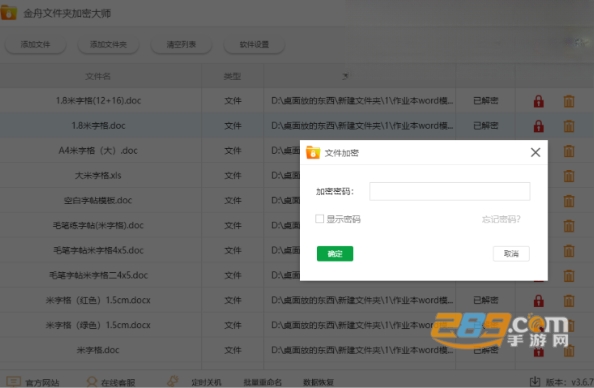
Task: Click the 已解密 status of 1.8米字格(12+16).doc
Action: pyautogui.click(x=486, y=101)
